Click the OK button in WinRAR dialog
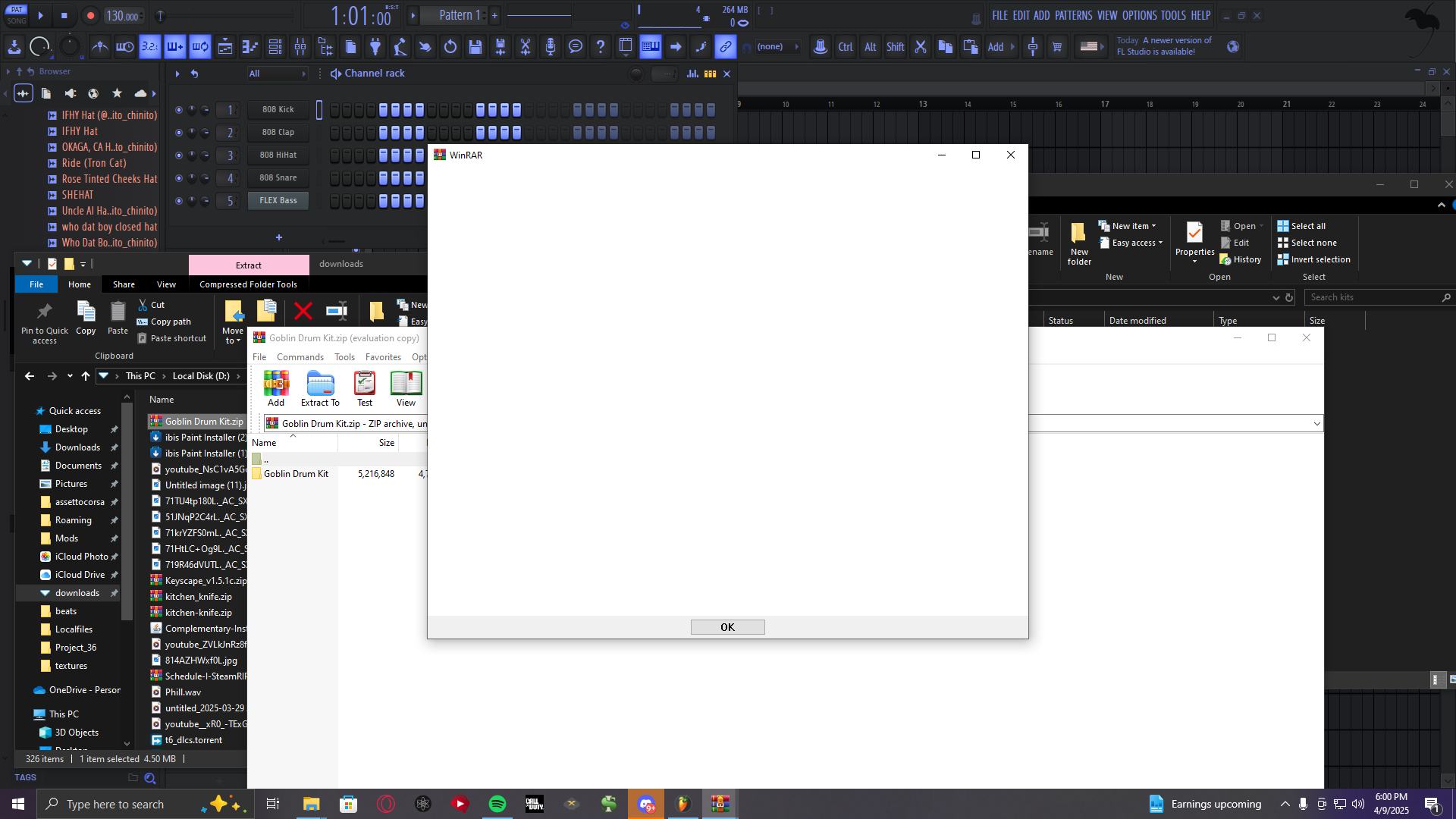 727,627
